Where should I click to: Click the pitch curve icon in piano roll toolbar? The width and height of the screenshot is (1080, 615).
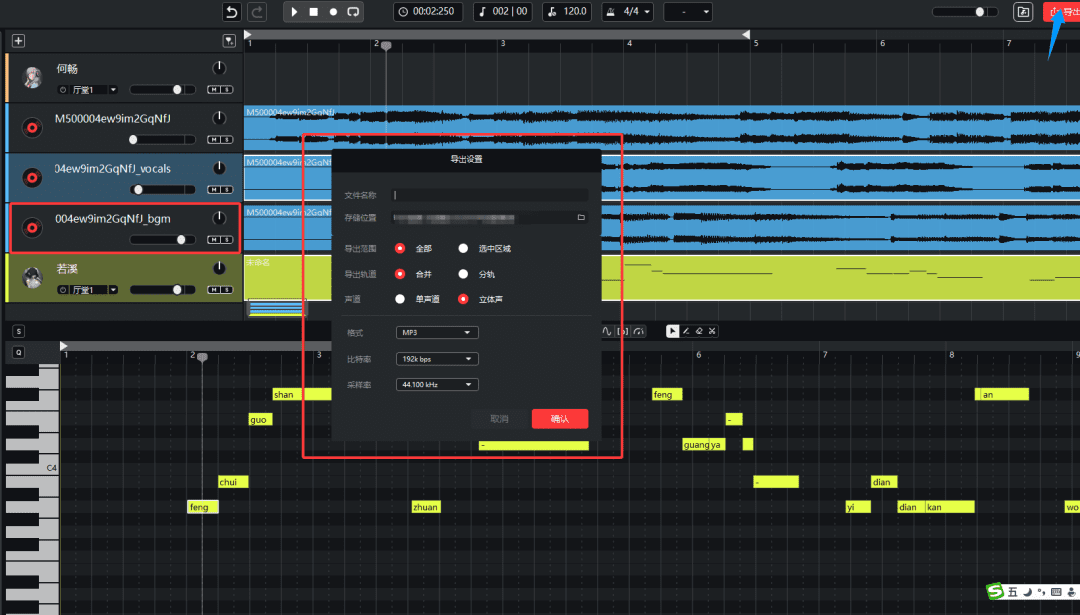pos(607,331)
